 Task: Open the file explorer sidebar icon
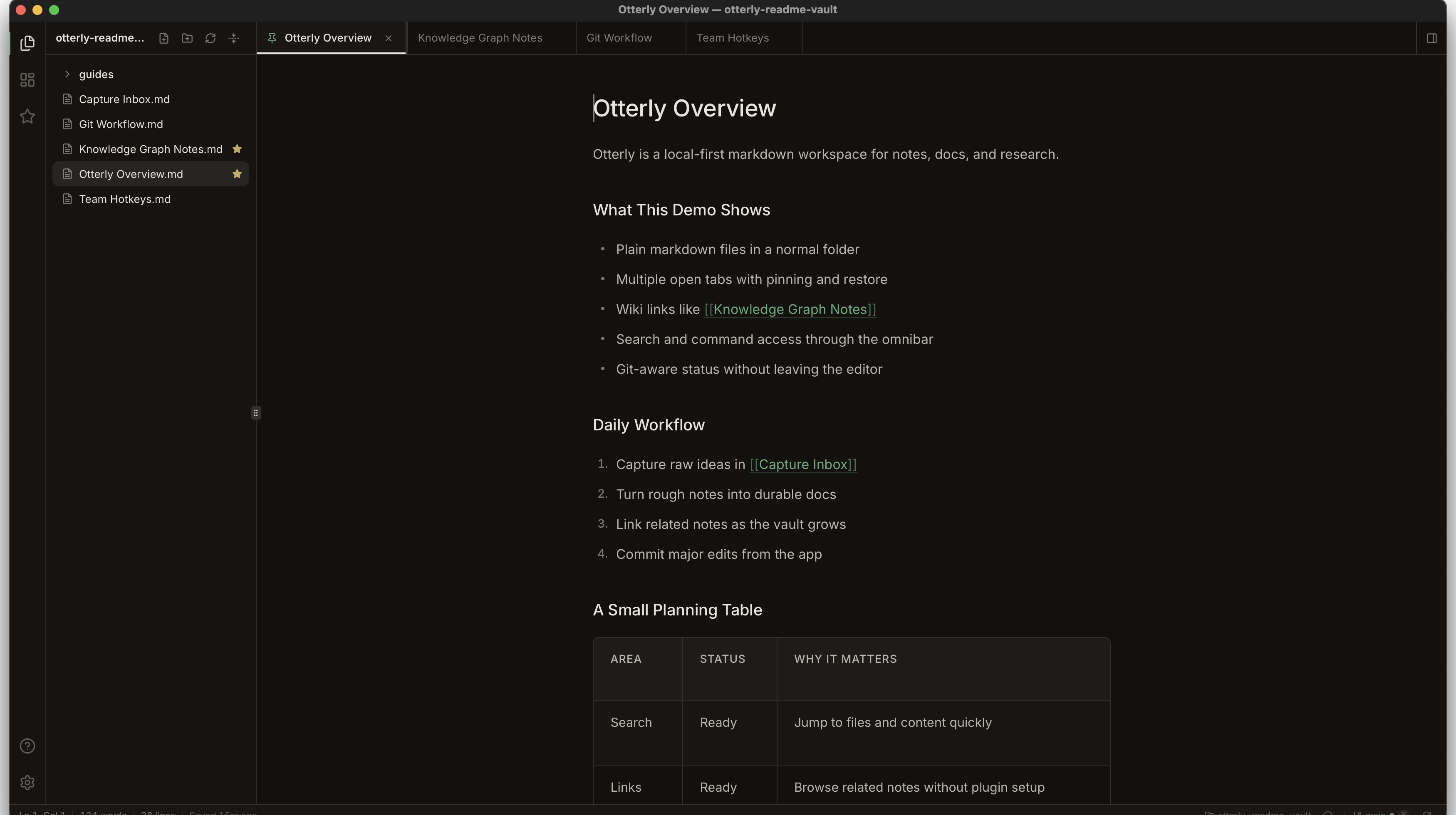(27, 43)
